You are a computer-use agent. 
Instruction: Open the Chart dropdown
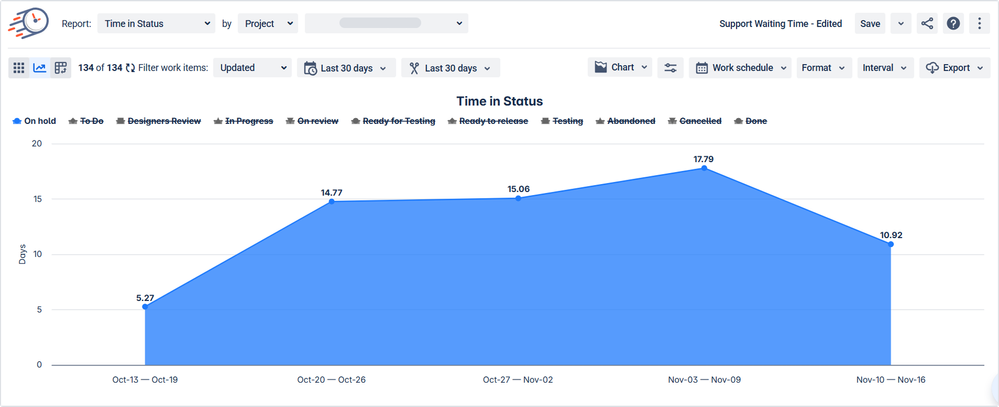(x=620, y=68)
